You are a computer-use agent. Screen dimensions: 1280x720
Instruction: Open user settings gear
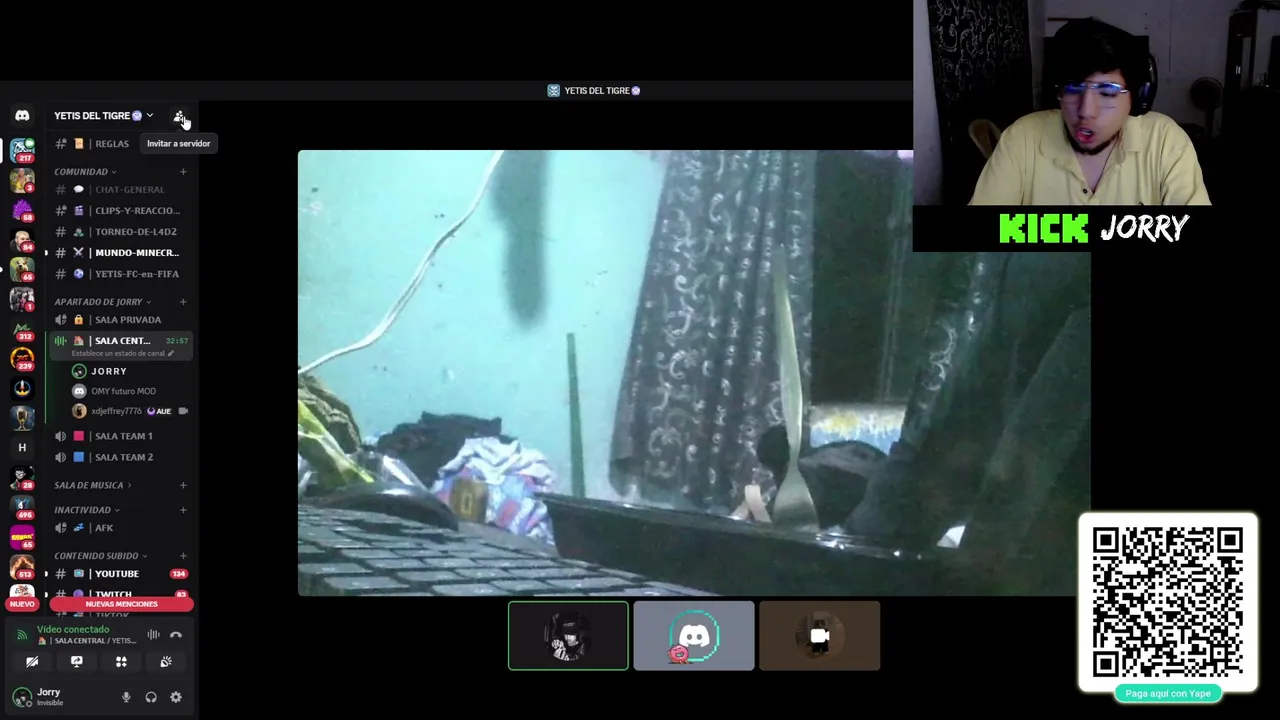[176, 697]
